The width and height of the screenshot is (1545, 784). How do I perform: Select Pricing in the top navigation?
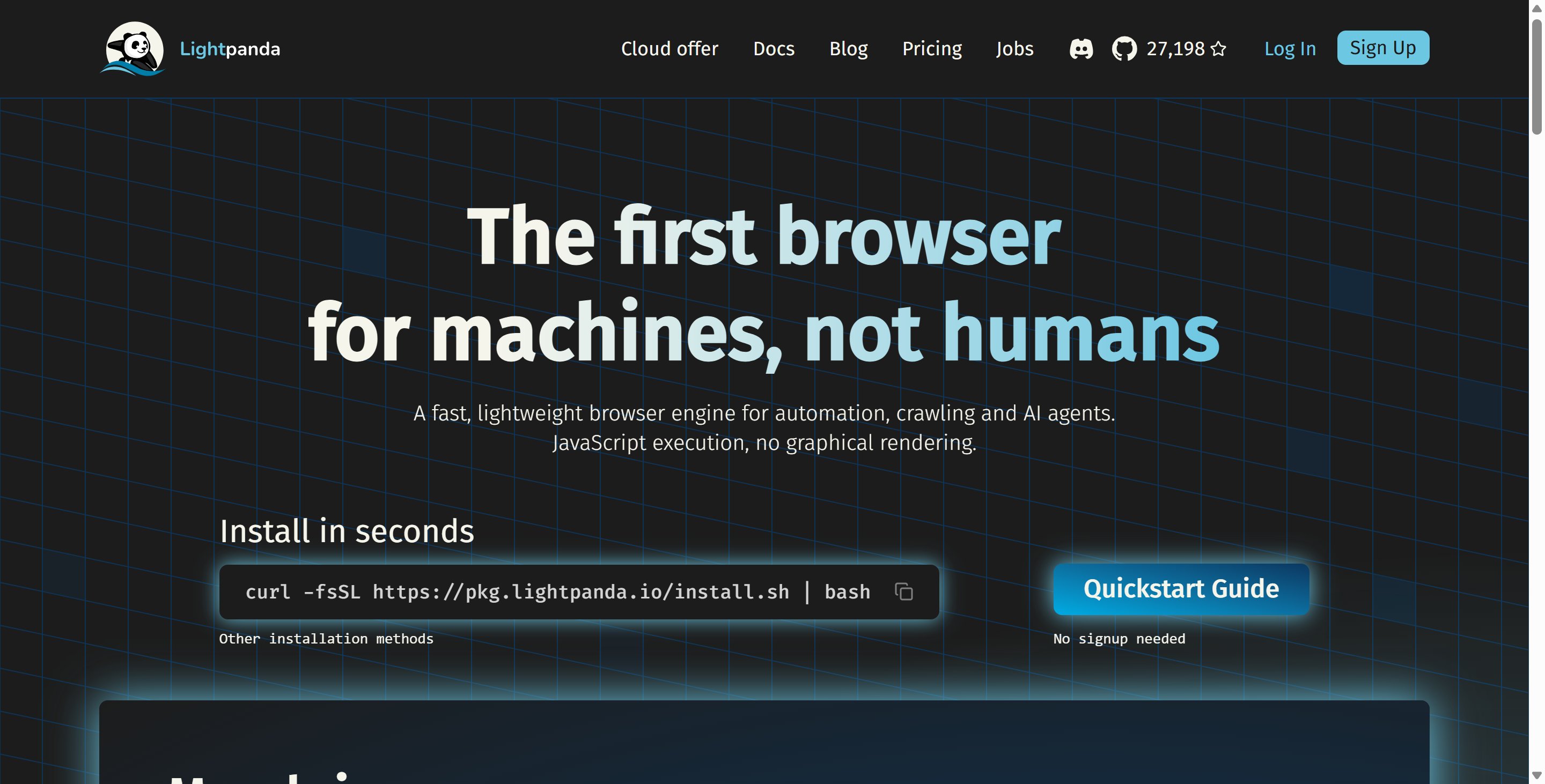pyautogui.click(x=931, y=49)
